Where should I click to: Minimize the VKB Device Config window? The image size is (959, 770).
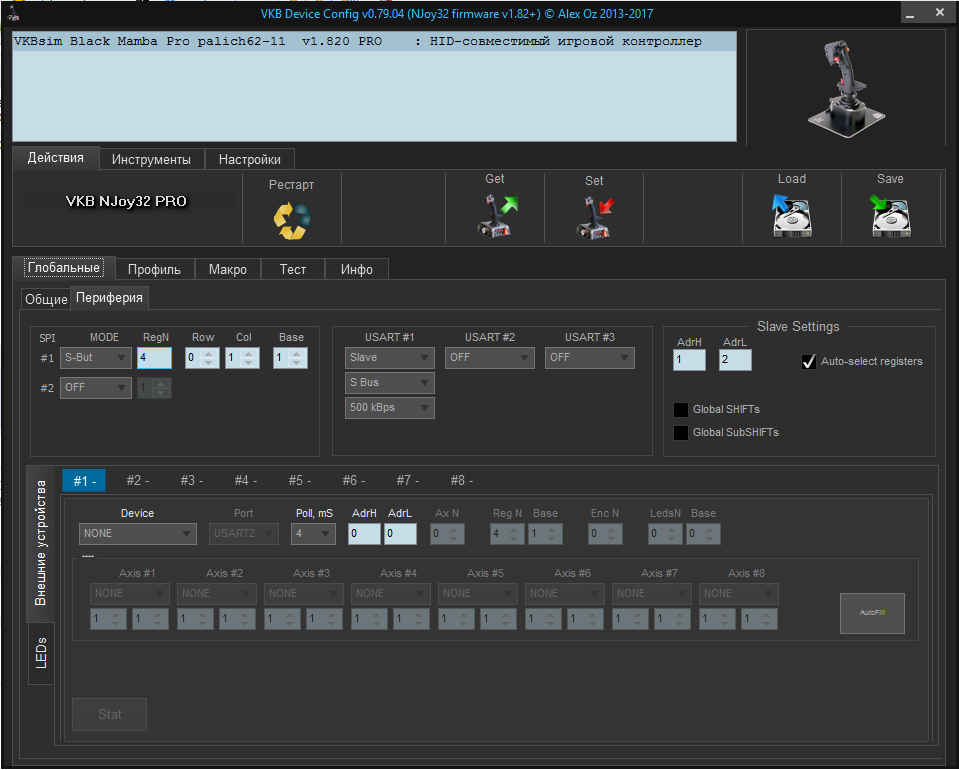(x=911, y=13)
